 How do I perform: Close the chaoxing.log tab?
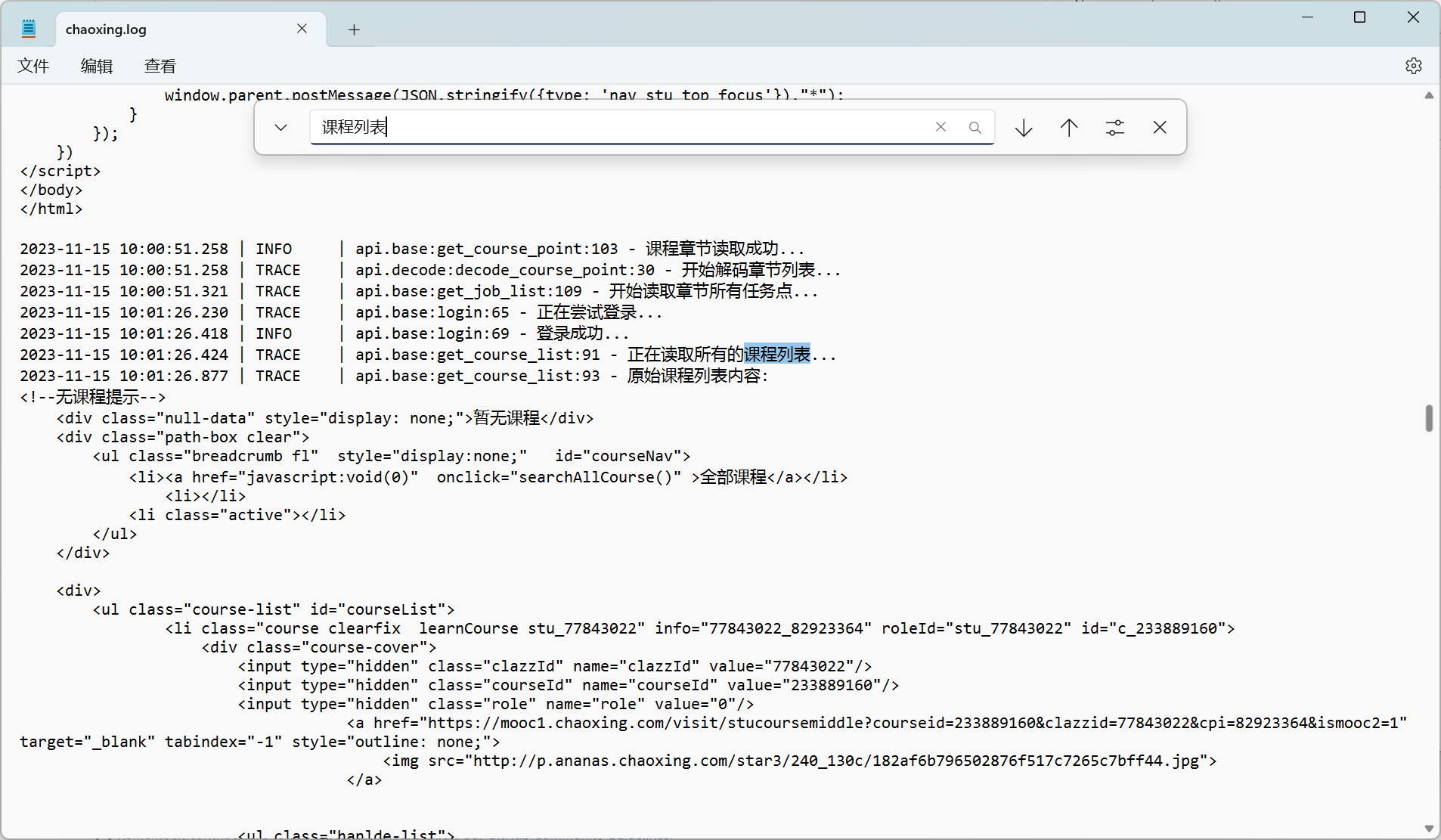click(302, 28)
